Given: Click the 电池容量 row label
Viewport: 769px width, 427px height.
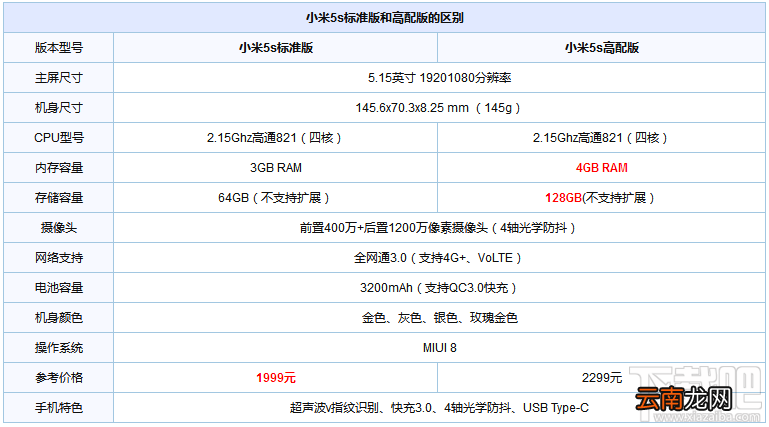Looking at the screenshot, I should [x=59, y=288].
